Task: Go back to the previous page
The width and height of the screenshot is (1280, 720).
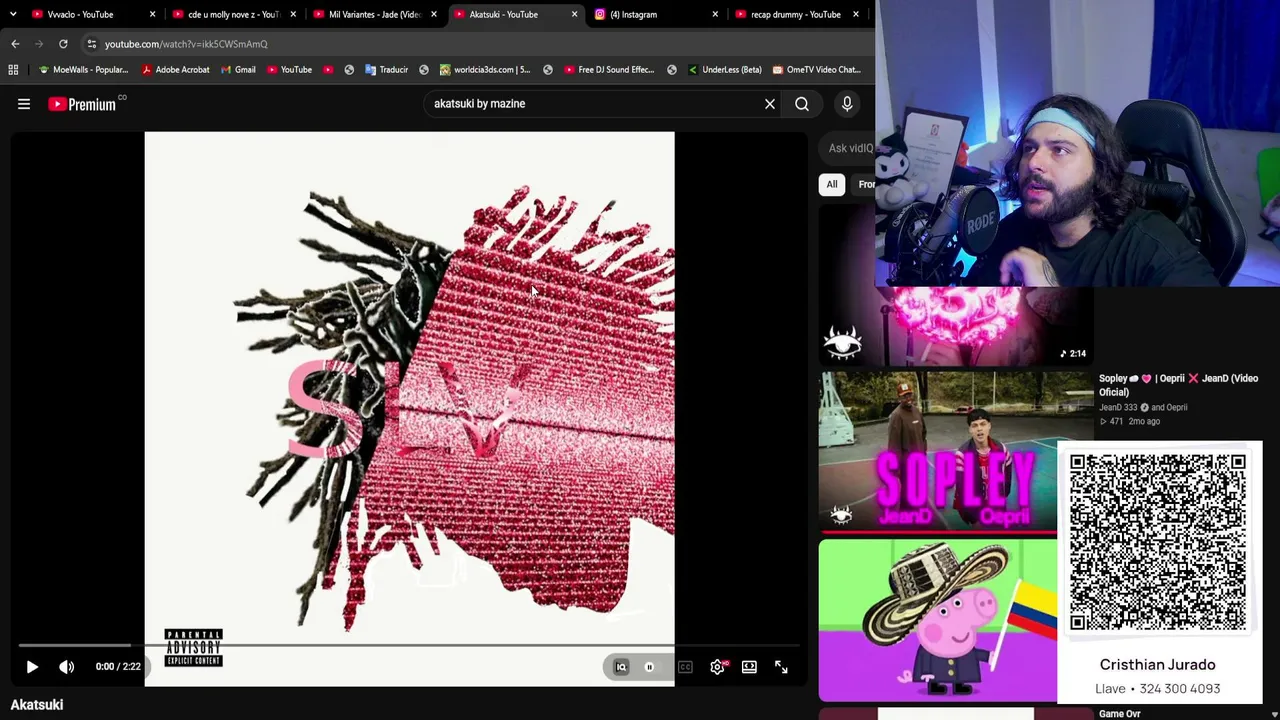Action: click(15, 44)
